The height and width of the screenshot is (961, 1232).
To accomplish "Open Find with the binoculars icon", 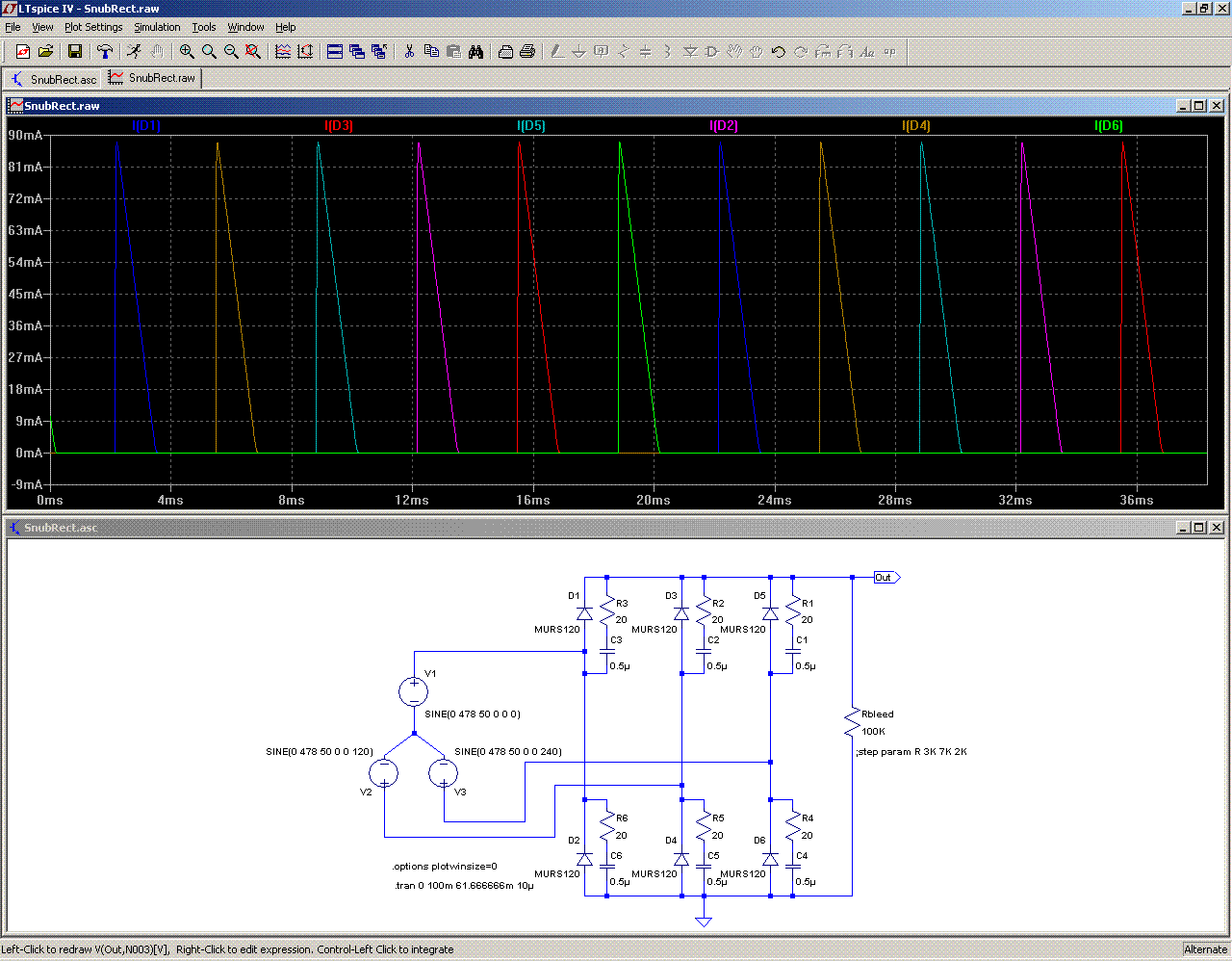I will click(475, 51).
